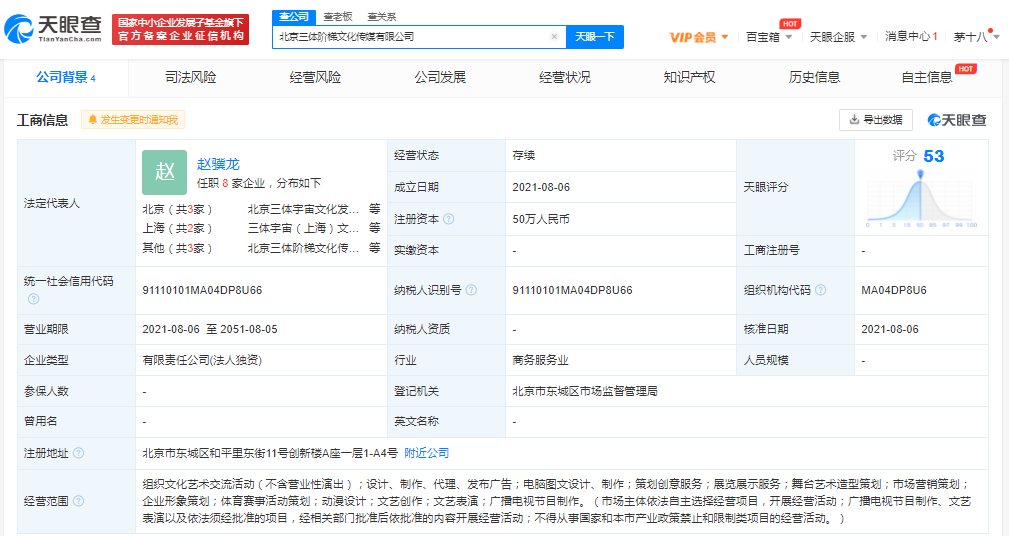Open 北京三体阶梯文化传... company link

click(x=303, y=248)
